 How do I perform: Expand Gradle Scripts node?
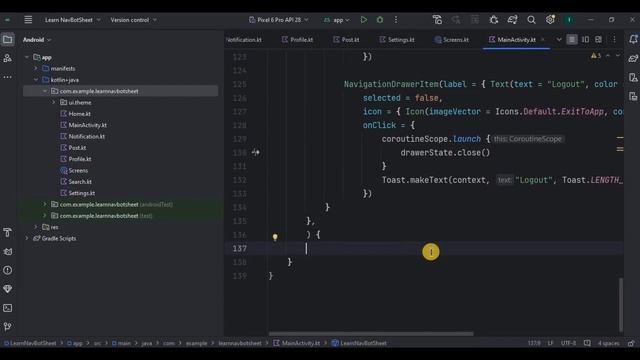27,238
